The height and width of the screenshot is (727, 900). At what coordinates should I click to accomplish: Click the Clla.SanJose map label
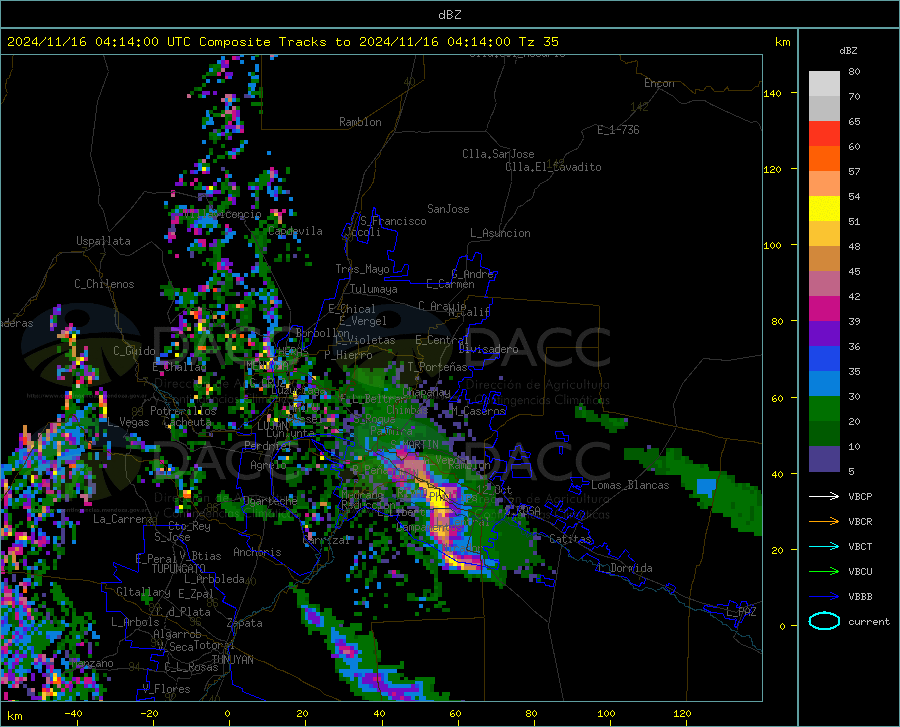tap(498, 154)
